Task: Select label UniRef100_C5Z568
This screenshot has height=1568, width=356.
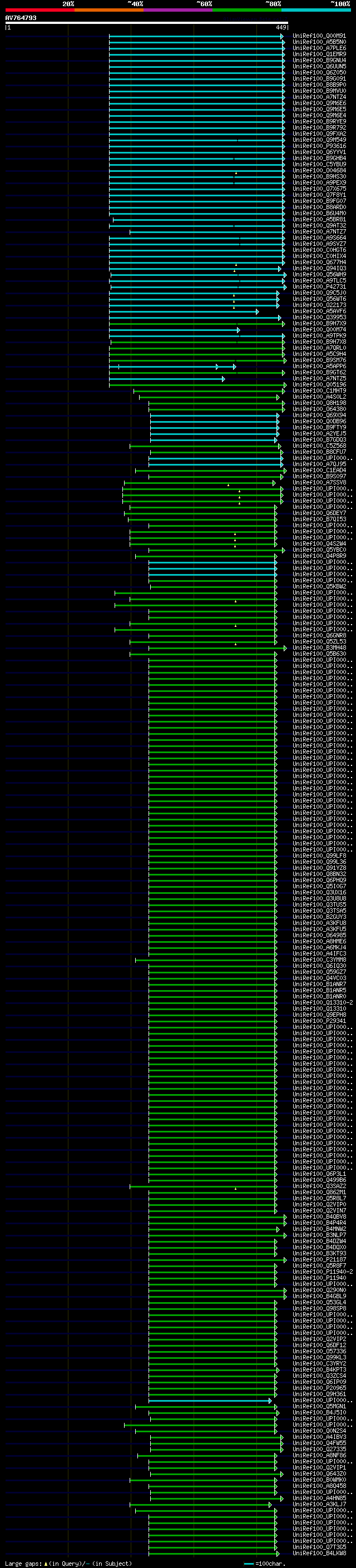Action: click(319, 446)
